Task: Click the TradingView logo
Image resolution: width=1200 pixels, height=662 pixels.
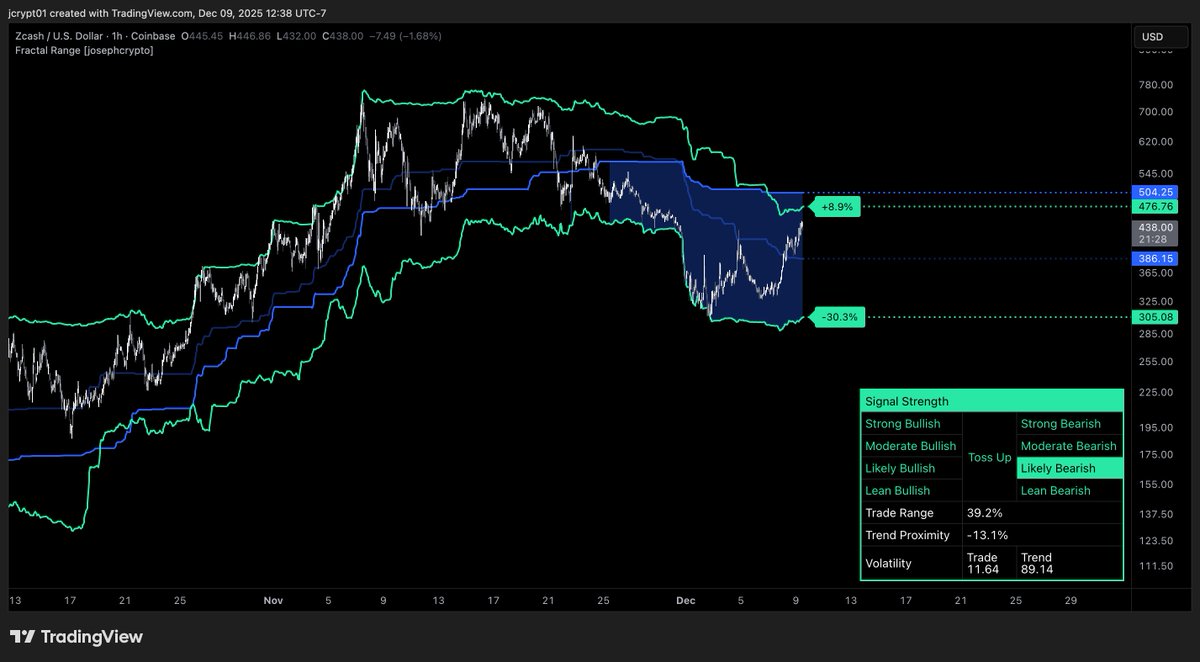Action: [x=76, y=637]
